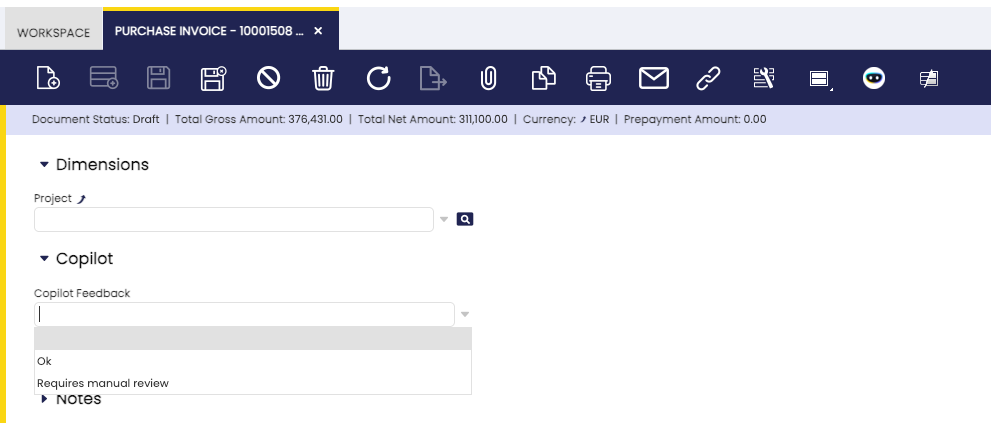The height and width of the screenshot is (423, 991).
Task: Select 'Ok' from Copilot Feedback list
Action: [x=45, y=361]
